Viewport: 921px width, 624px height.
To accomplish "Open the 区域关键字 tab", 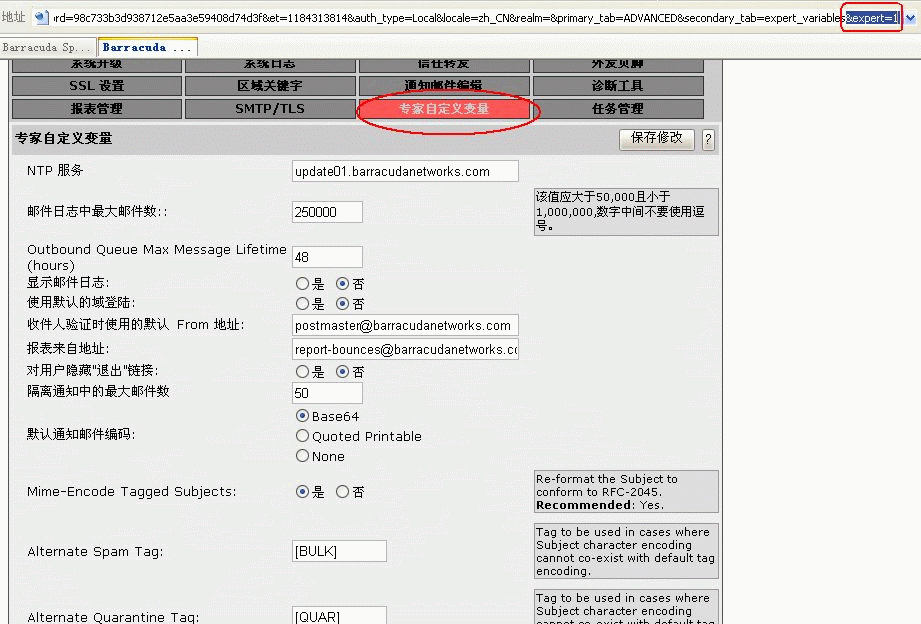I will (x=270, y=87).
